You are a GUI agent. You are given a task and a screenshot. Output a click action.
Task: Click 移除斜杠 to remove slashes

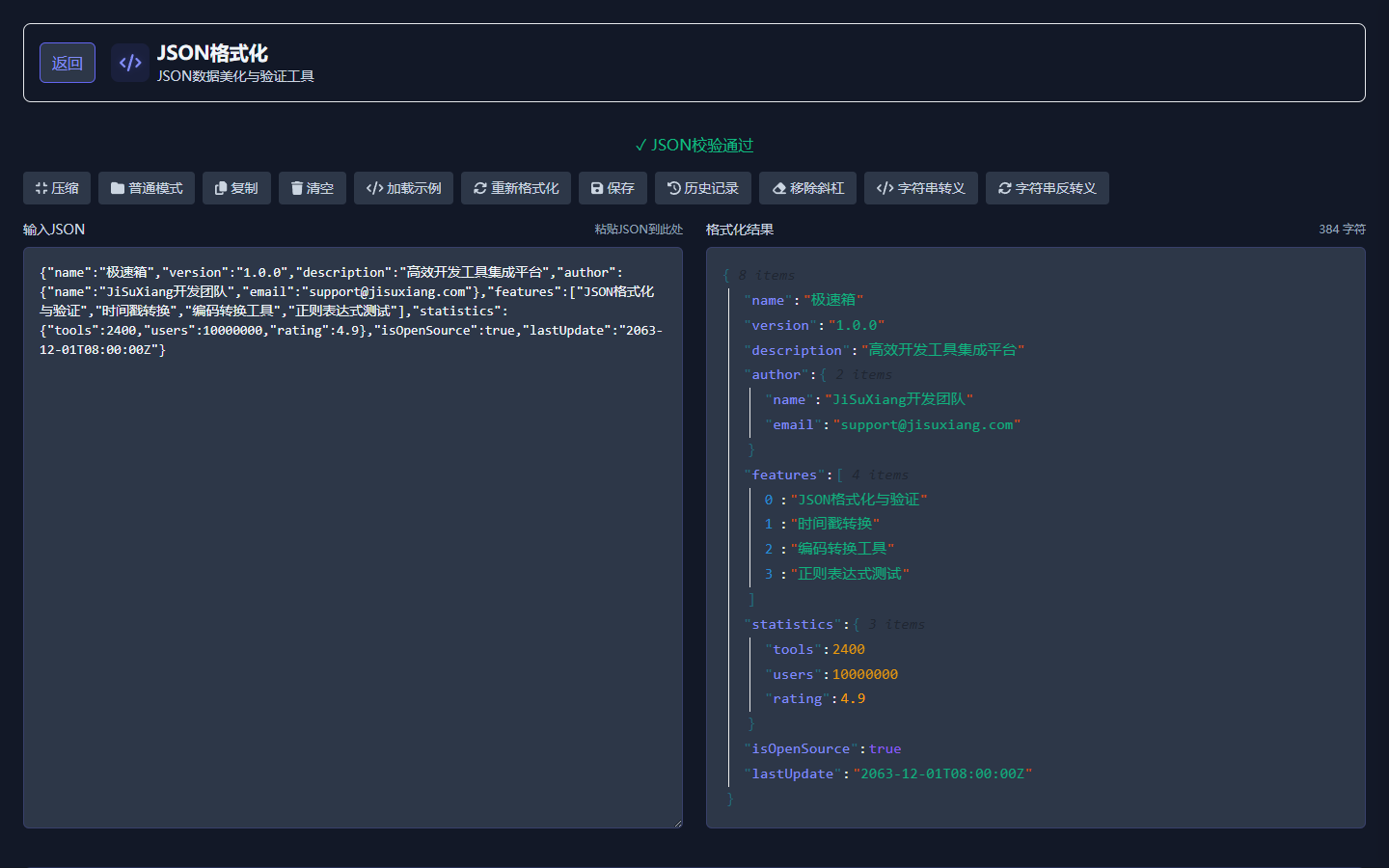tap(807, 188)
